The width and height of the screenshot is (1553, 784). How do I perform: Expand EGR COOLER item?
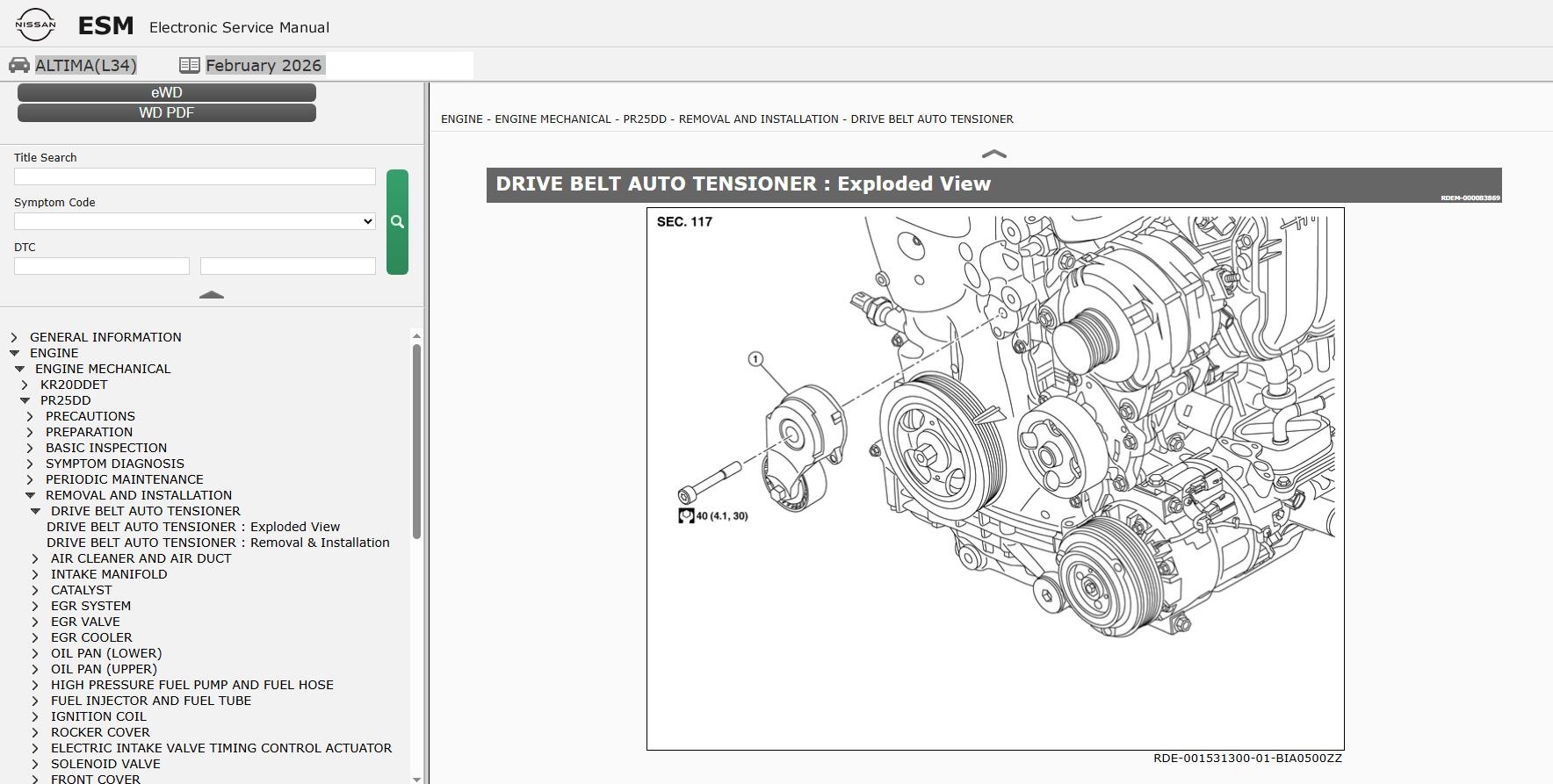(35, 637)
